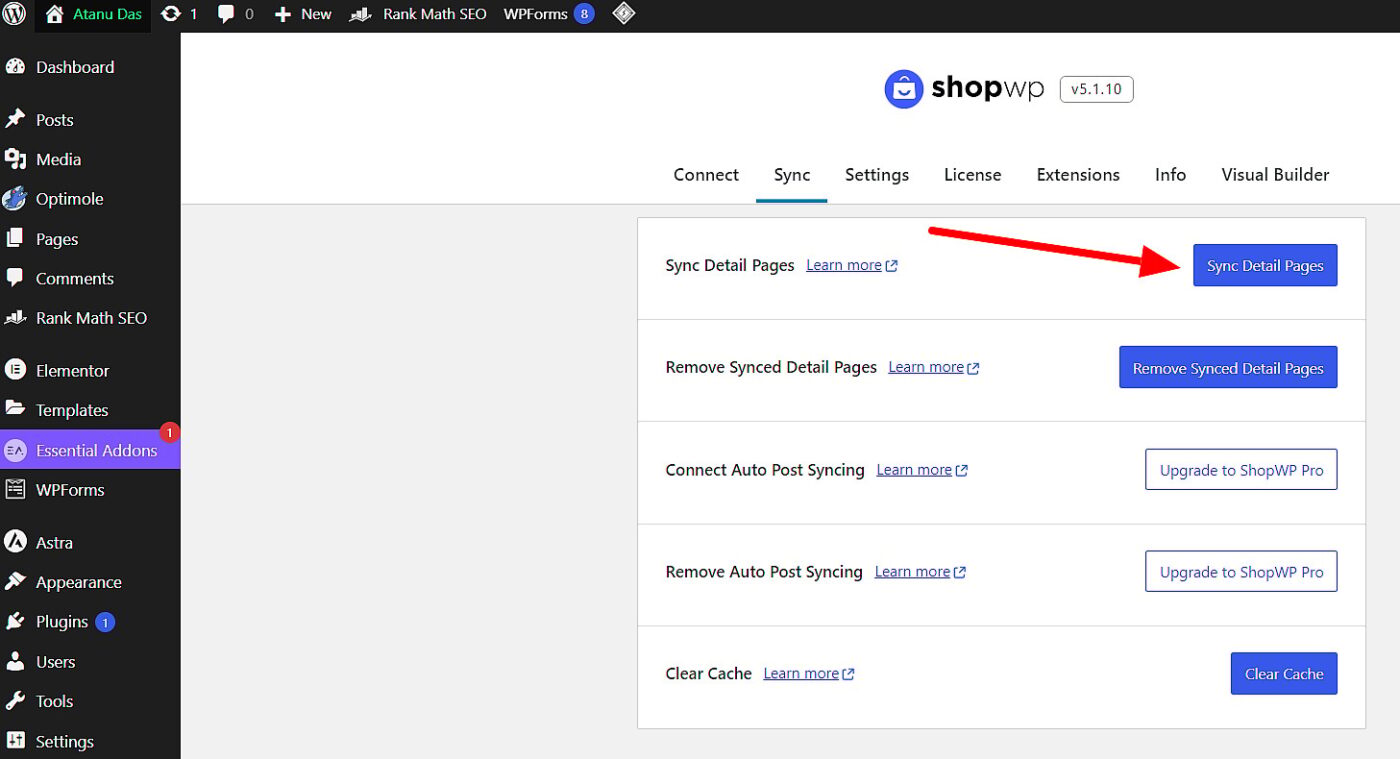Open the comments bubble icon in the admin bar
Screen dimensions: 1400x759
(236, 14)
